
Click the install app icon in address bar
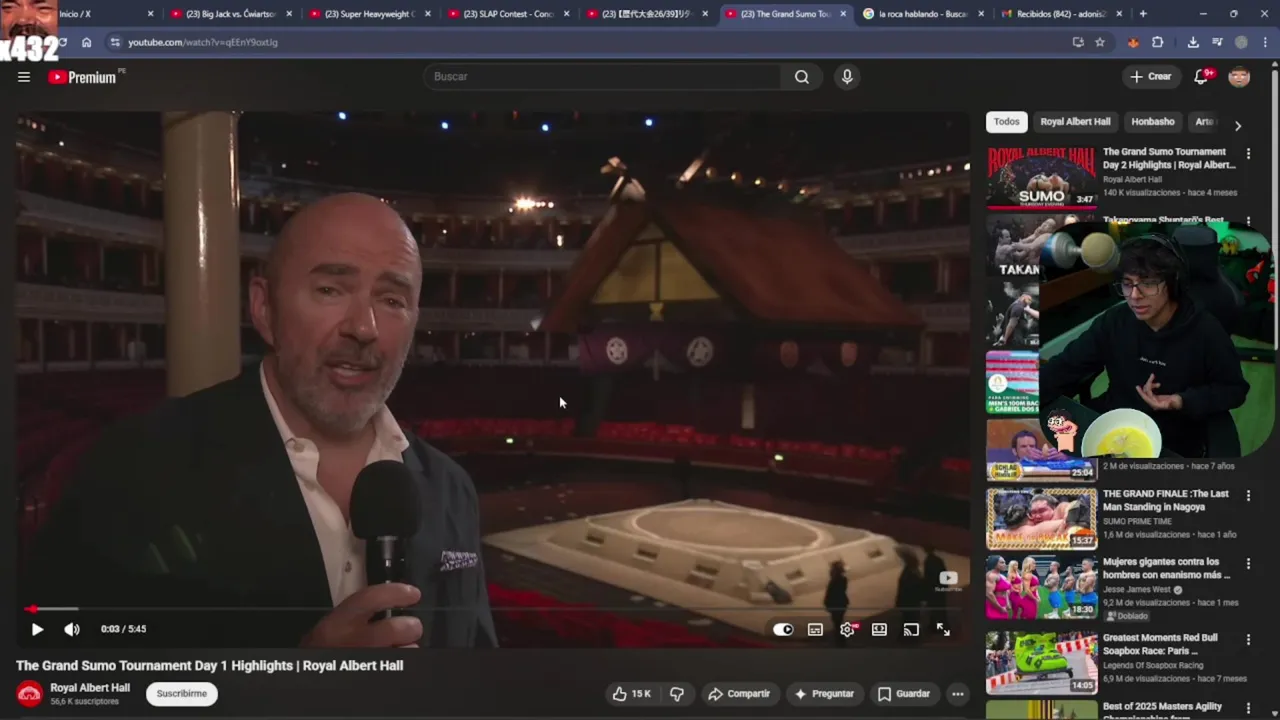point(1078,42)
